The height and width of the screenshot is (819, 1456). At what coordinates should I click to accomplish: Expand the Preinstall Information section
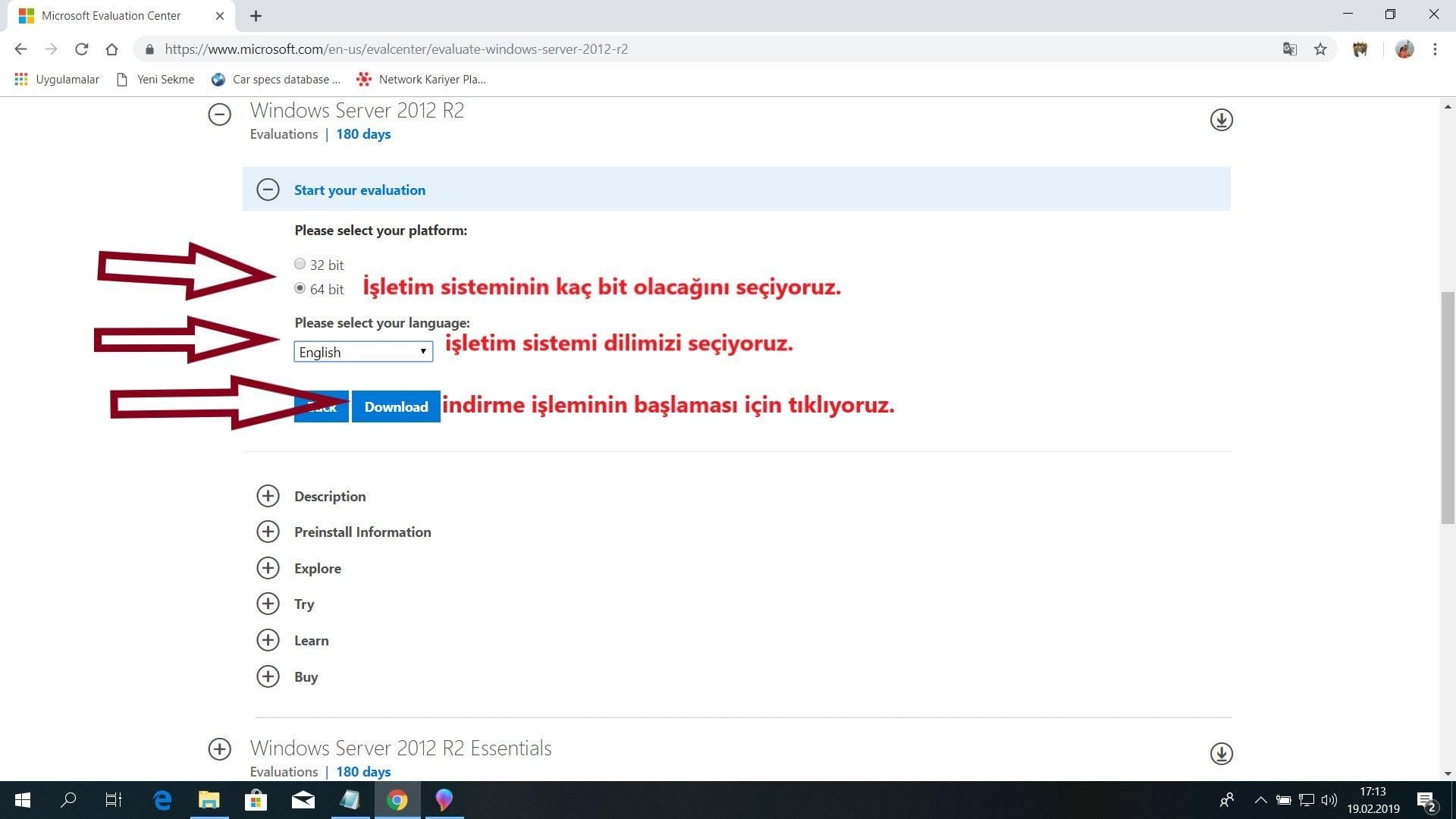pyautogui.click(x=268, y=532)
